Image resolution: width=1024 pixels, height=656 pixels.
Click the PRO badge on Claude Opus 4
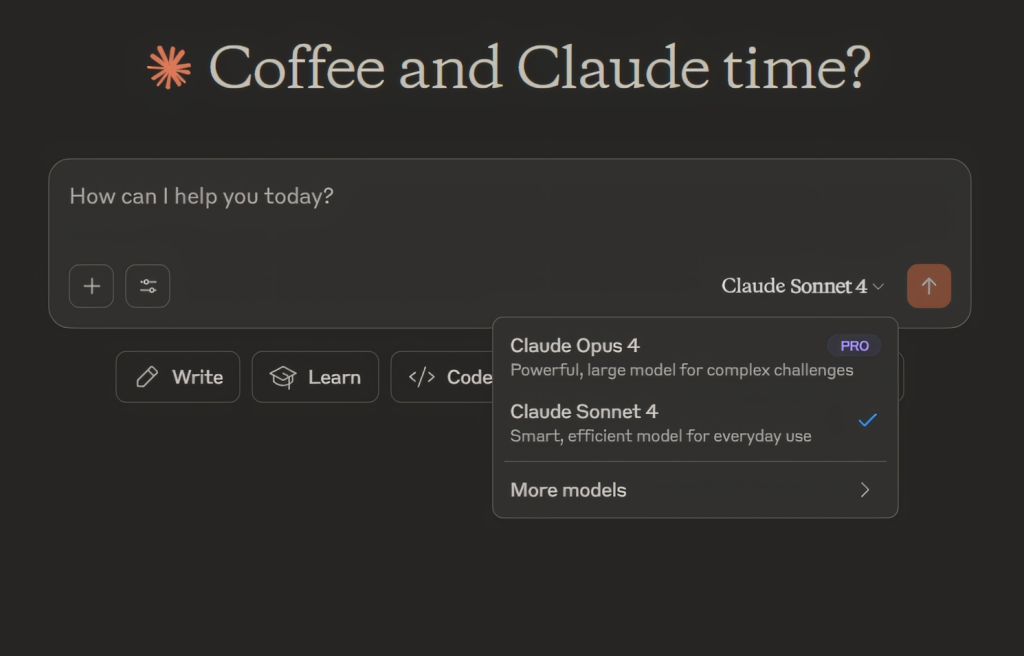tap(854, 345)
